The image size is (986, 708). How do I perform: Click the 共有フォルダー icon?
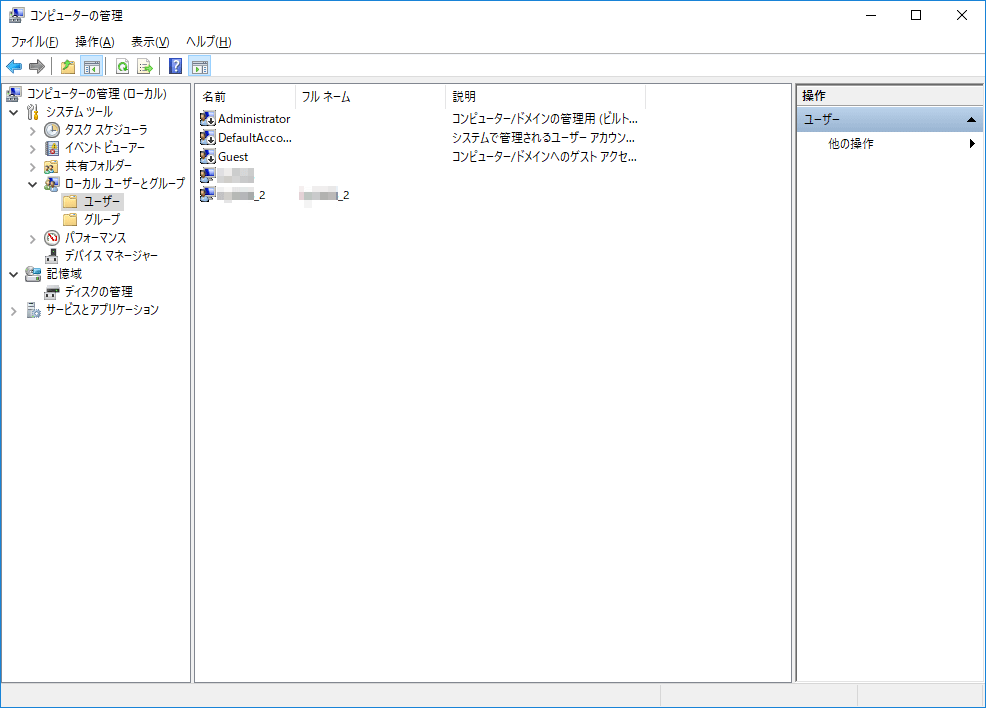click(51, 166)
